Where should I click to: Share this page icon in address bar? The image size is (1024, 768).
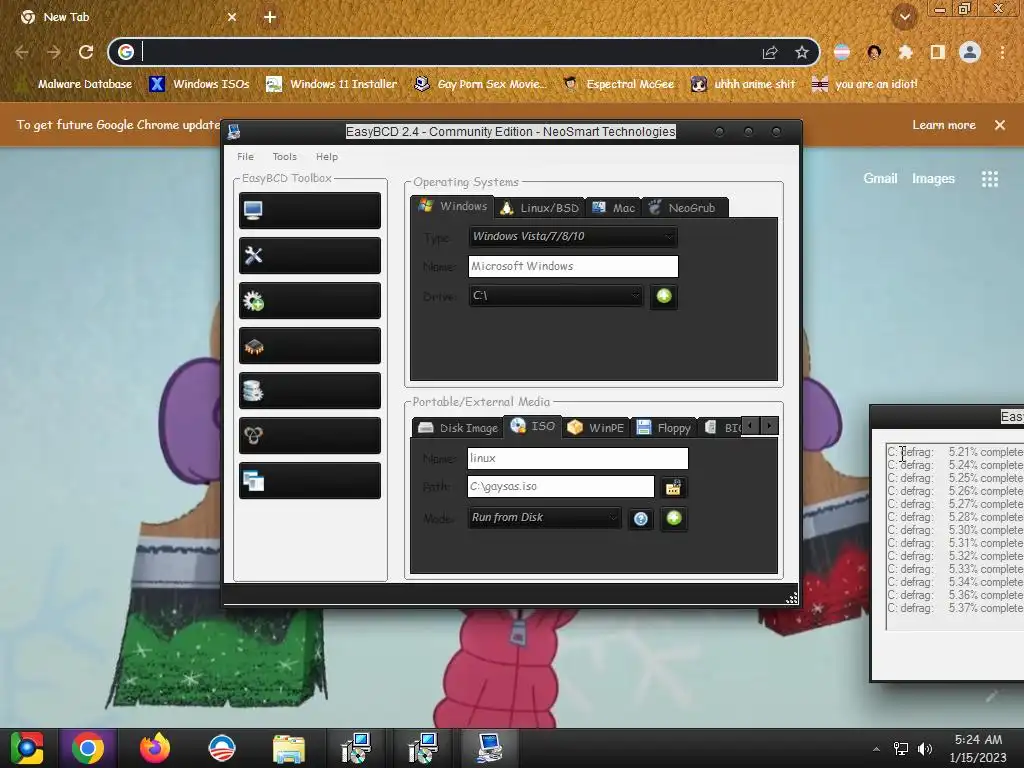pyautogui.click(x=770, y=52)
